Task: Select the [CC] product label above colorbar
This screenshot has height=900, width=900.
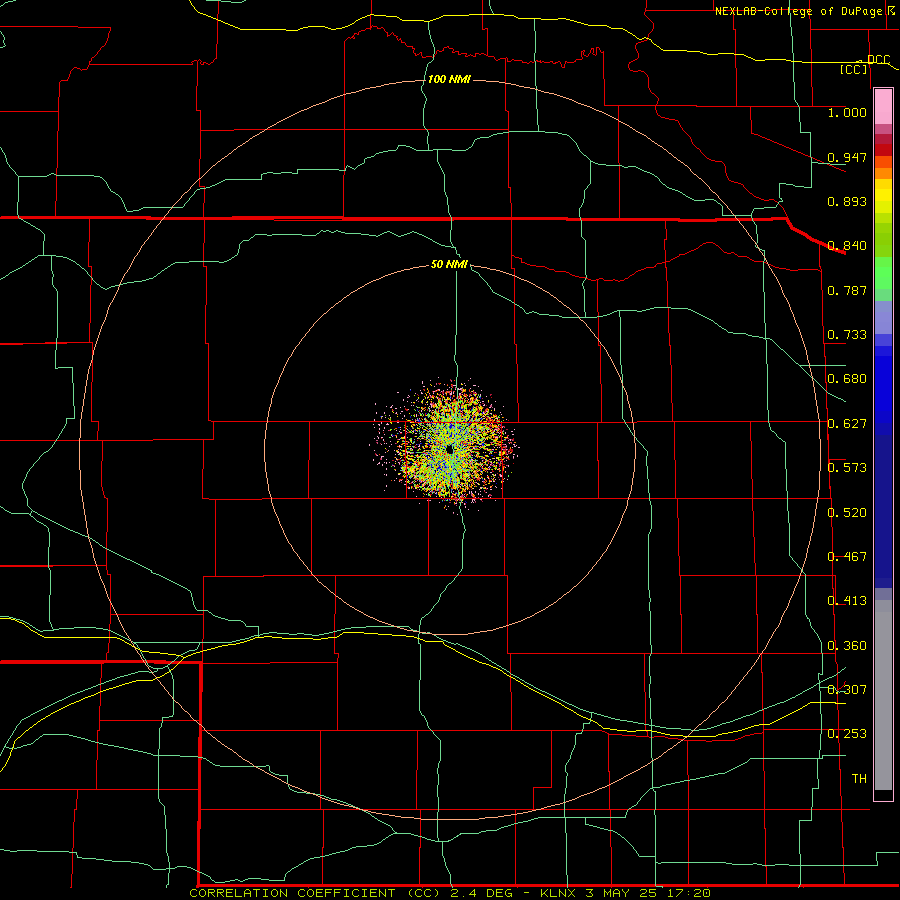Action: click(x=854, y=69)
